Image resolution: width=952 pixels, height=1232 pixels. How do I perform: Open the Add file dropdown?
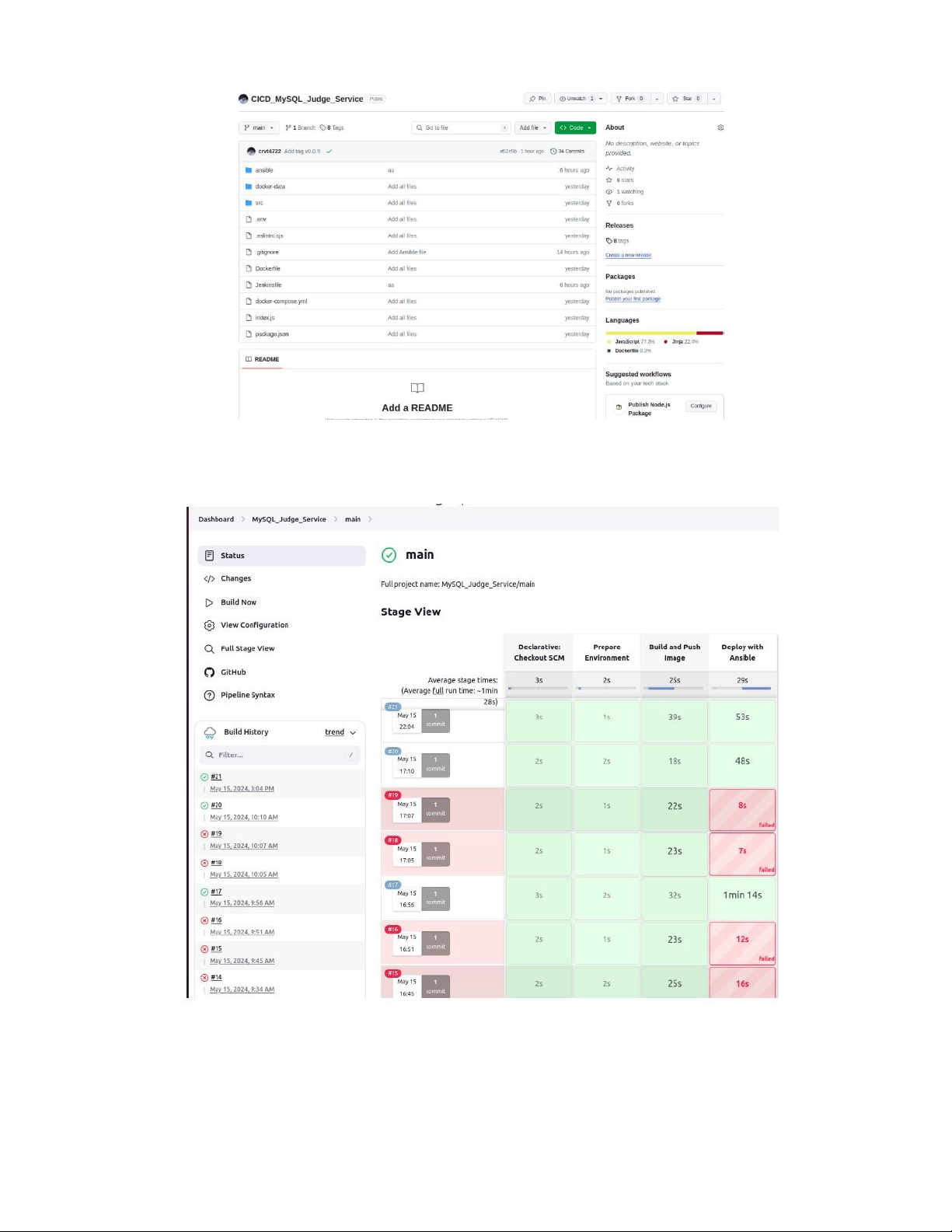tap(533, 127)
